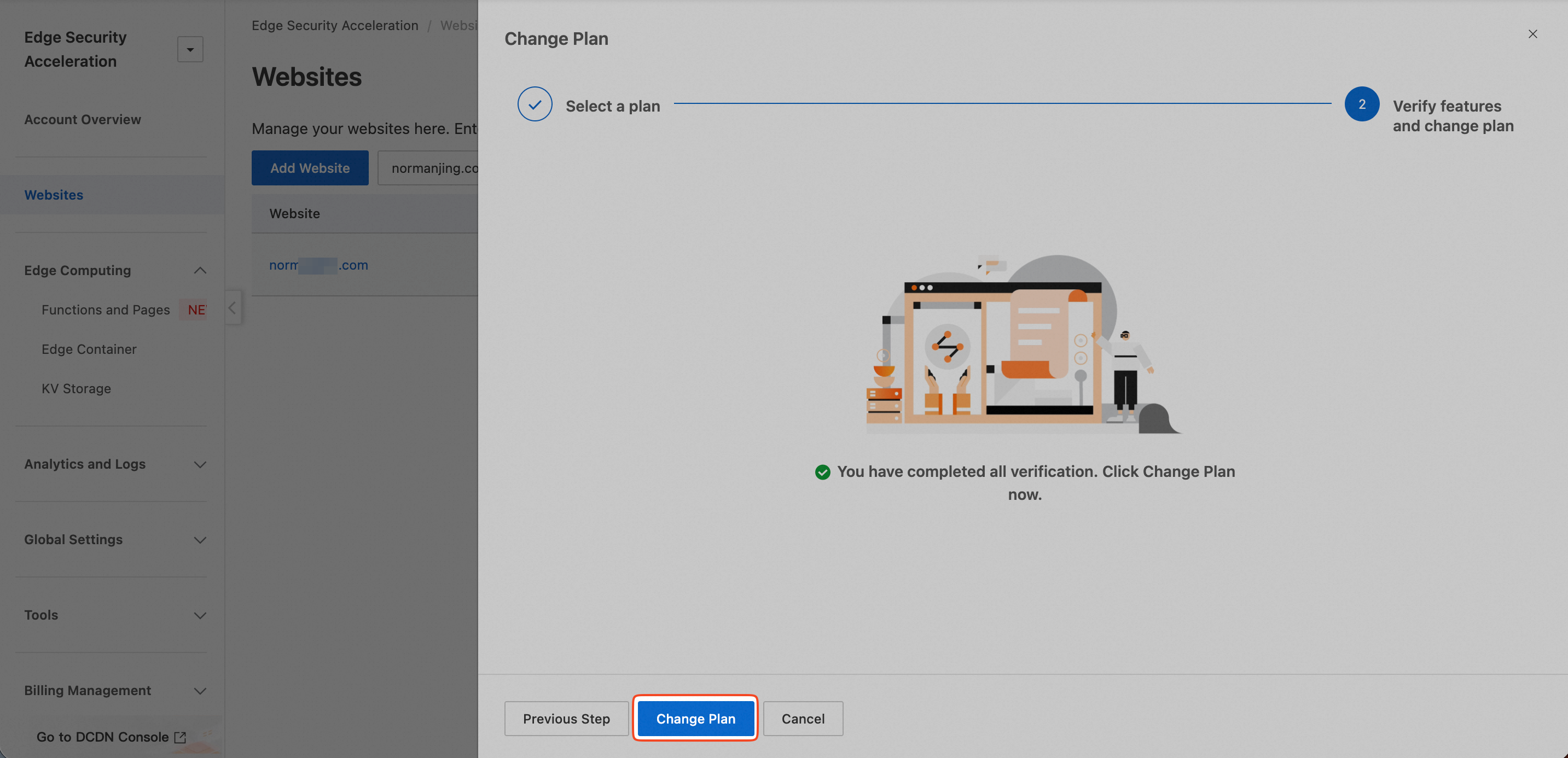Open the Edge Security Acceleration product switcher
The width and height of the screenshot is (1568, 758).
(x=190, y=49)
